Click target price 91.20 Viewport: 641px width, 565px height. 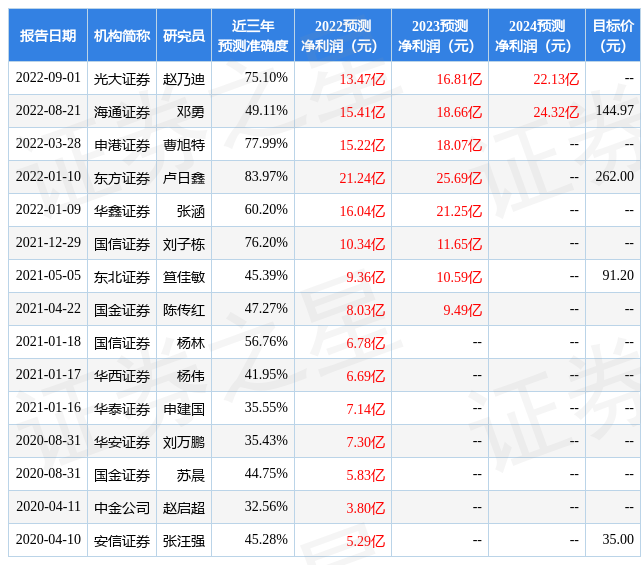tap(618, 276)
